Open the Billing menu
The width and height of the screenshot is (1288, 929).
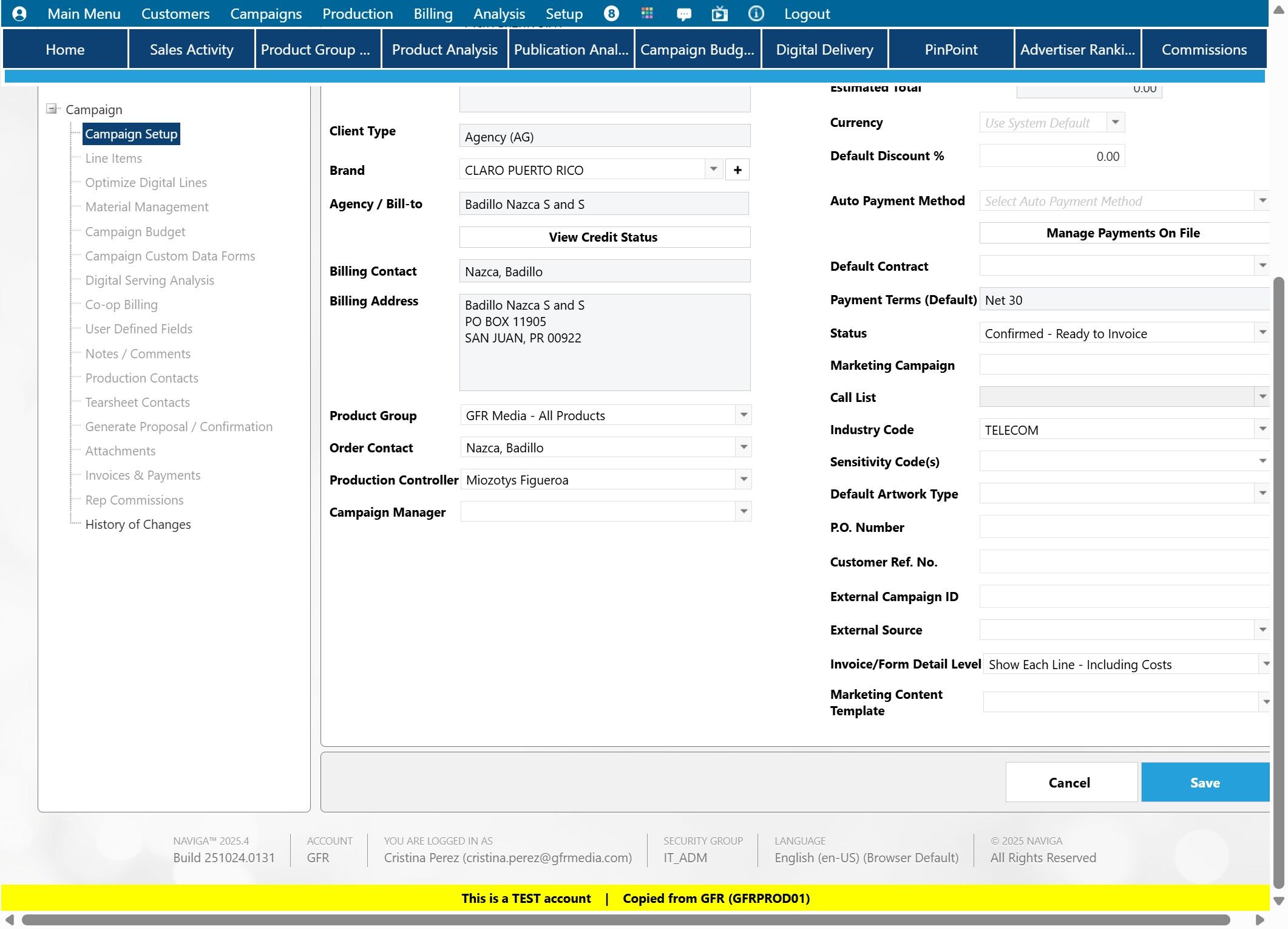(433, 13)
